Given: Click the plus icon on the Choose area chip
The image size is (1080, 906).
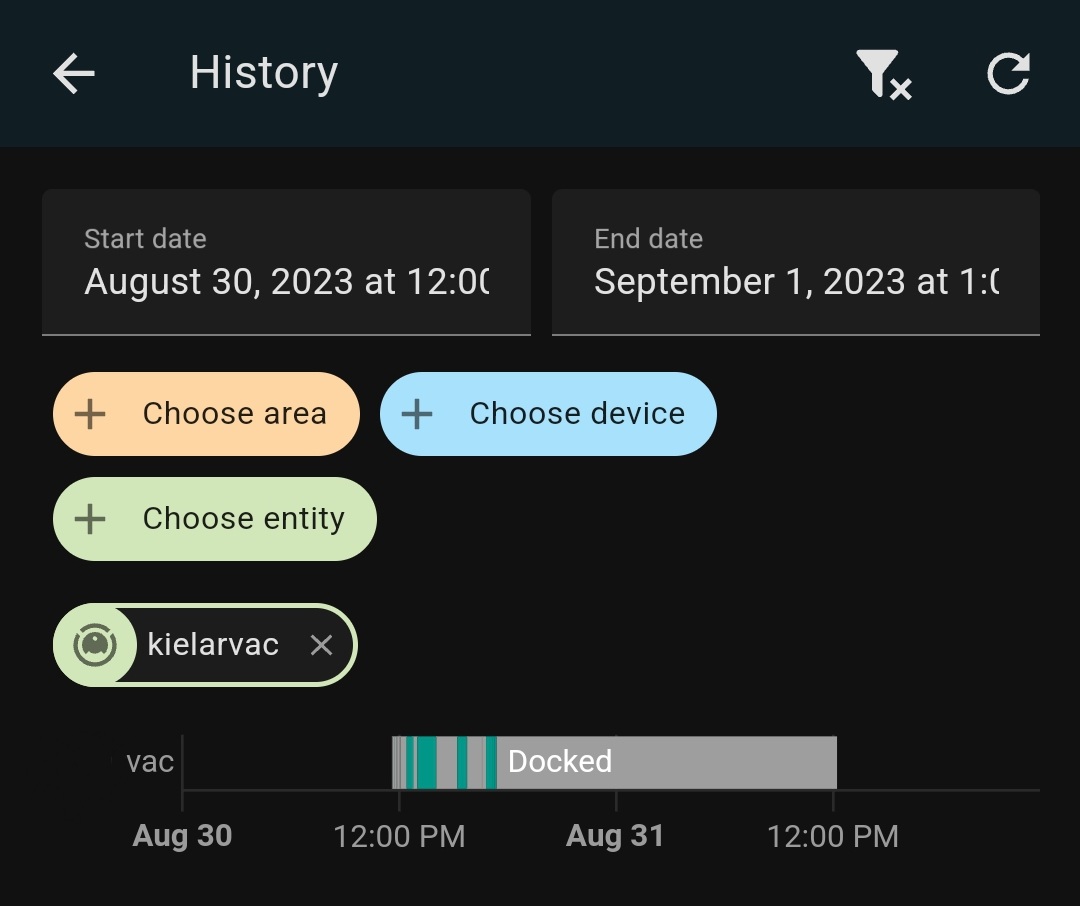Looking at the screenshot, I should tap(89, 413).
